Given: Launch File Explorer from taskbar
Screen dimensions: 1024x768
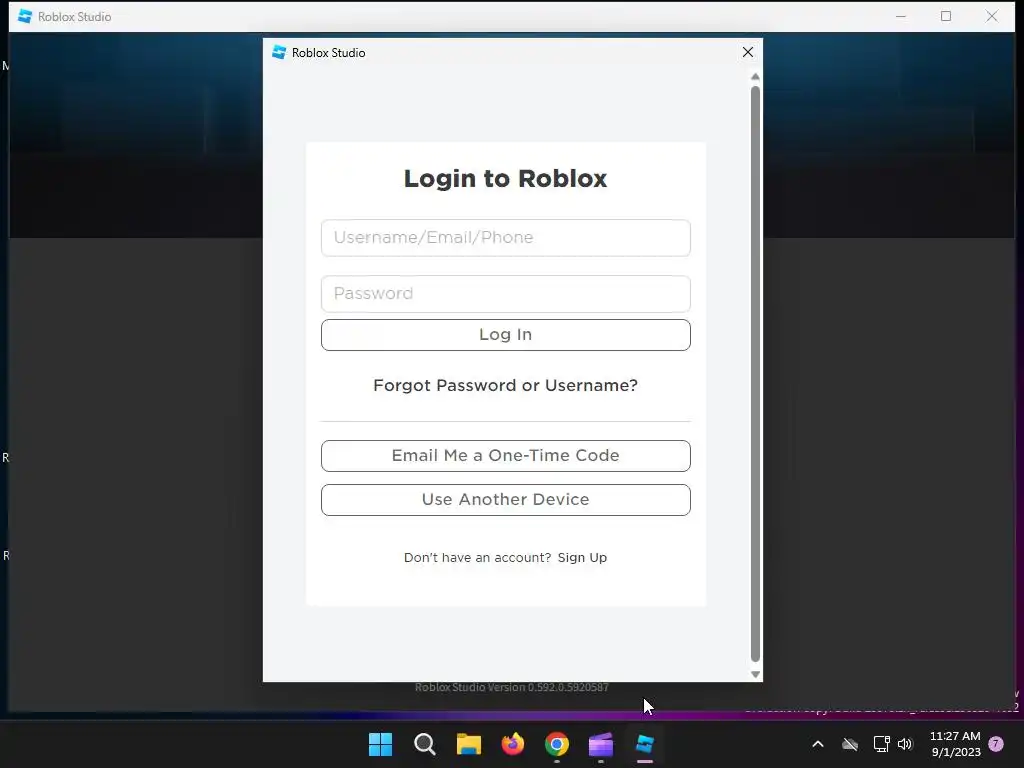Looking at the screenshot, I should click(468, 744).
